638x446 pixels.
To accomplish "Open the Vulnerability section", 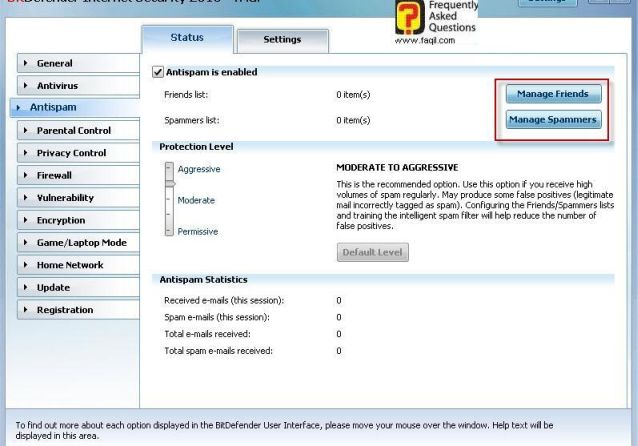I will click(x=78, y=198).
